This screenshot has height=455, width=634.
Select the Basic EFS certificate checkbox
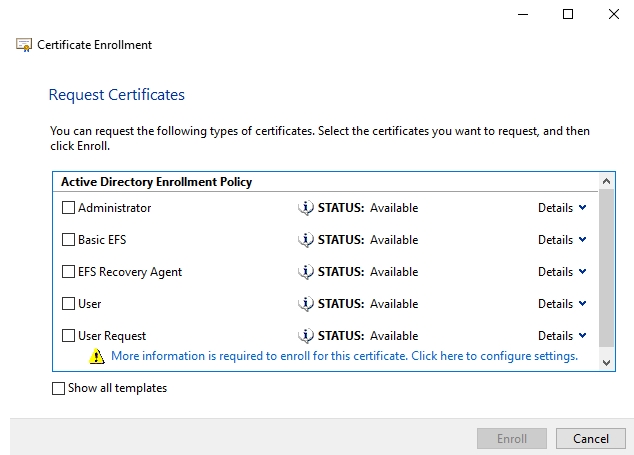(68, 240)
